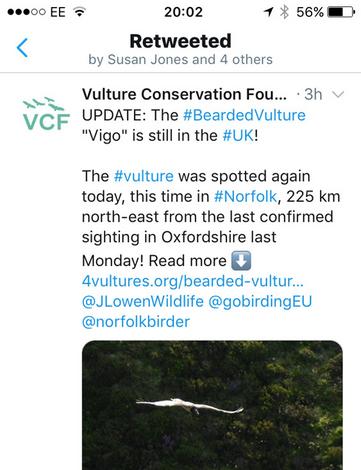This screenshot has width=361, height=470.
Task: Open @norfolkbirder mention
Action: [x=136, y=322]
